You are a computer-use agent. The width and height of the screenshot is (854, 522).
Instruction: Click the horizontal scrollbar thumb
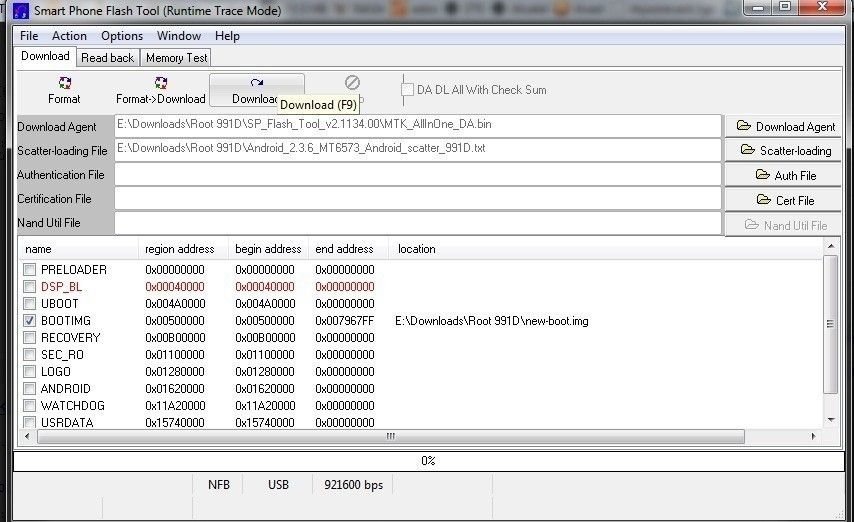click(391, 436)
